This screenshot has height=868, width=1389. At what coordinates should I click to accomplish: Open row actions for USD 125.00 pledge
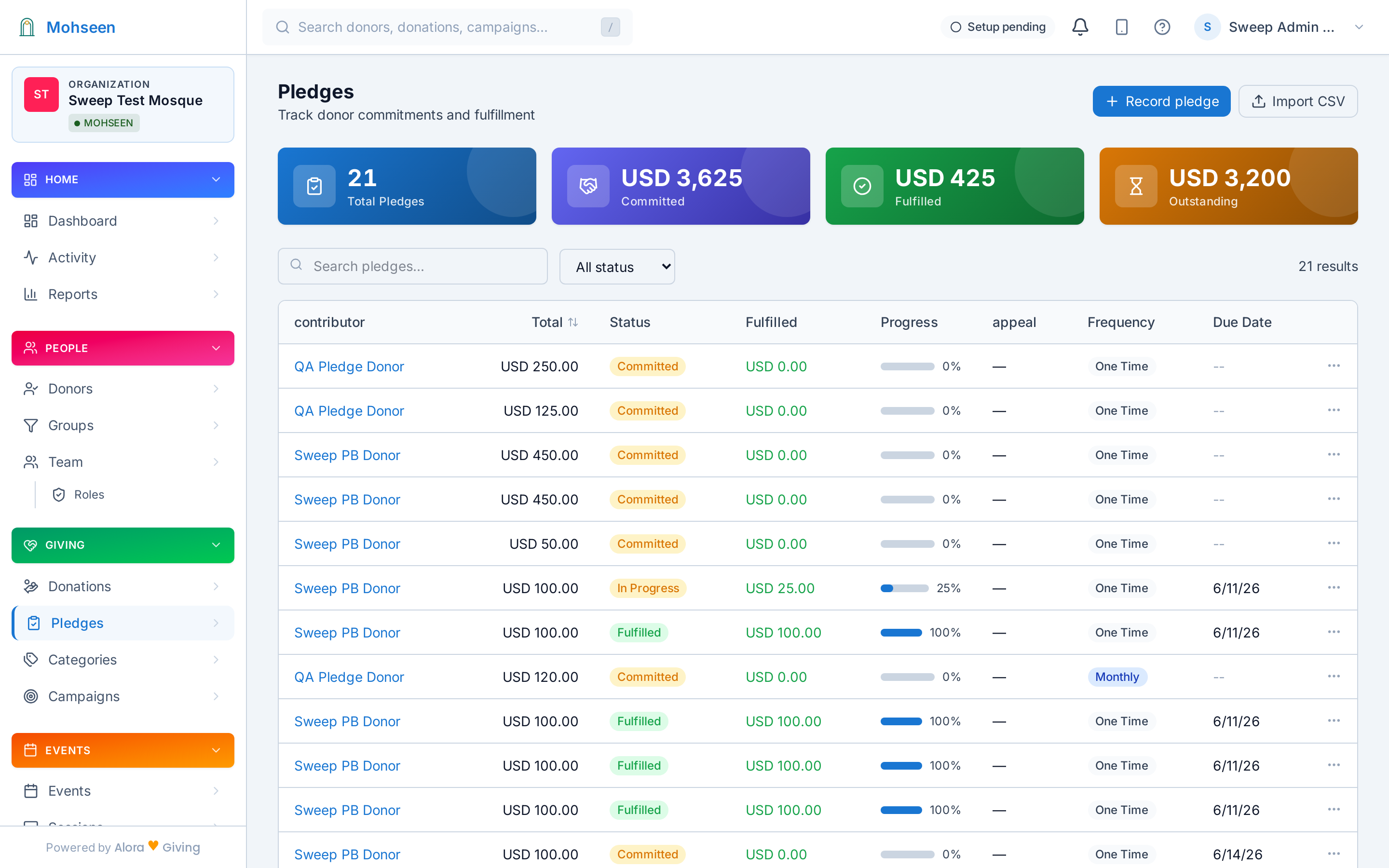point(1334,410)
